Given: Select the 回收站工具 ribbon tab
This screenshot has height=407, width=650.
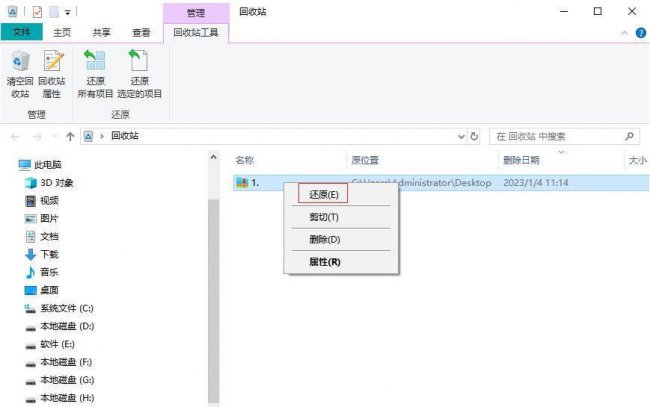Looking at the screenshot, I should click(196, 33).
